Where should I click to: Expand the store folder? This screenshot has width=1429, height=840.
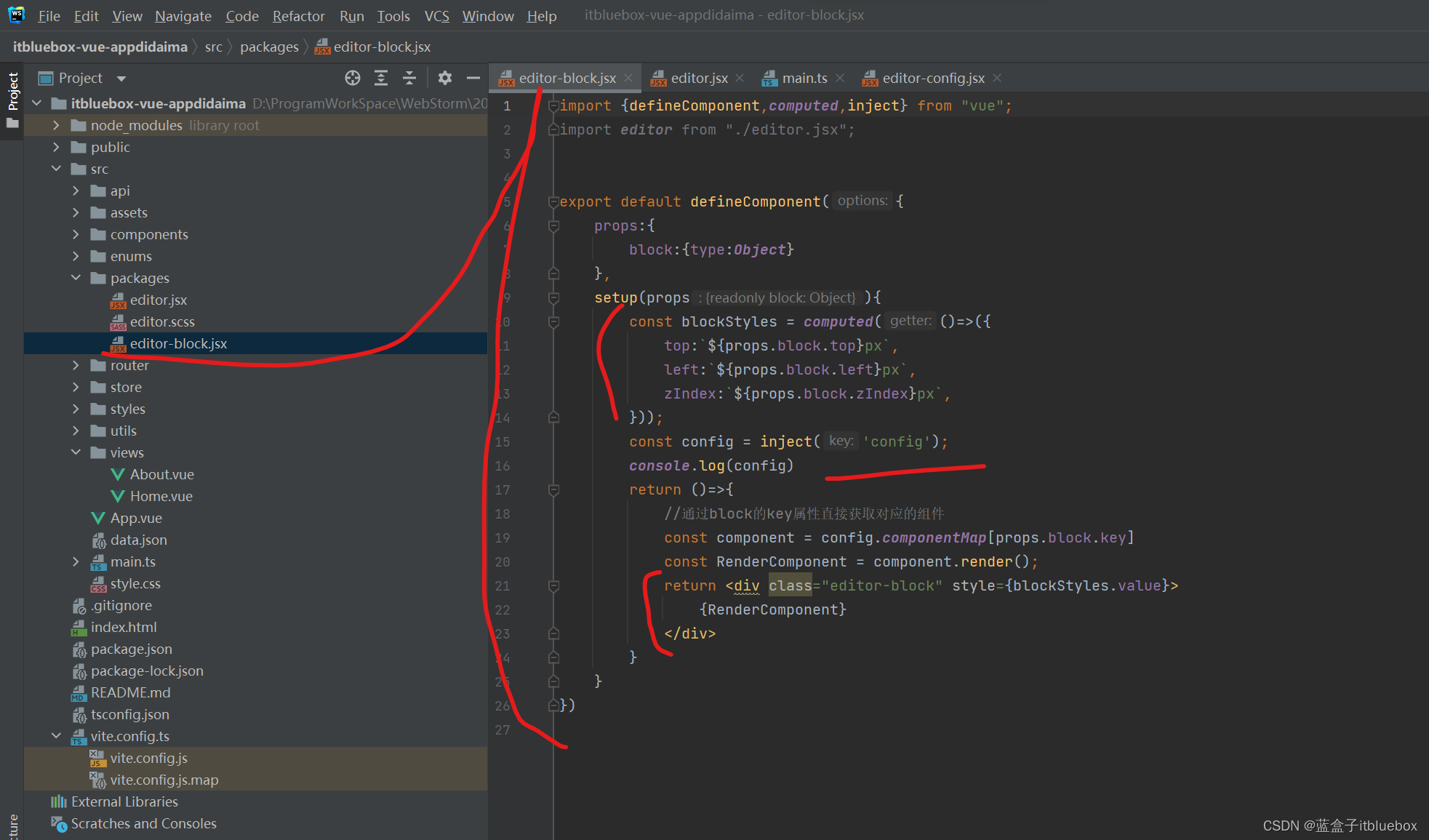pyautogui.click(x=76, y=387)
